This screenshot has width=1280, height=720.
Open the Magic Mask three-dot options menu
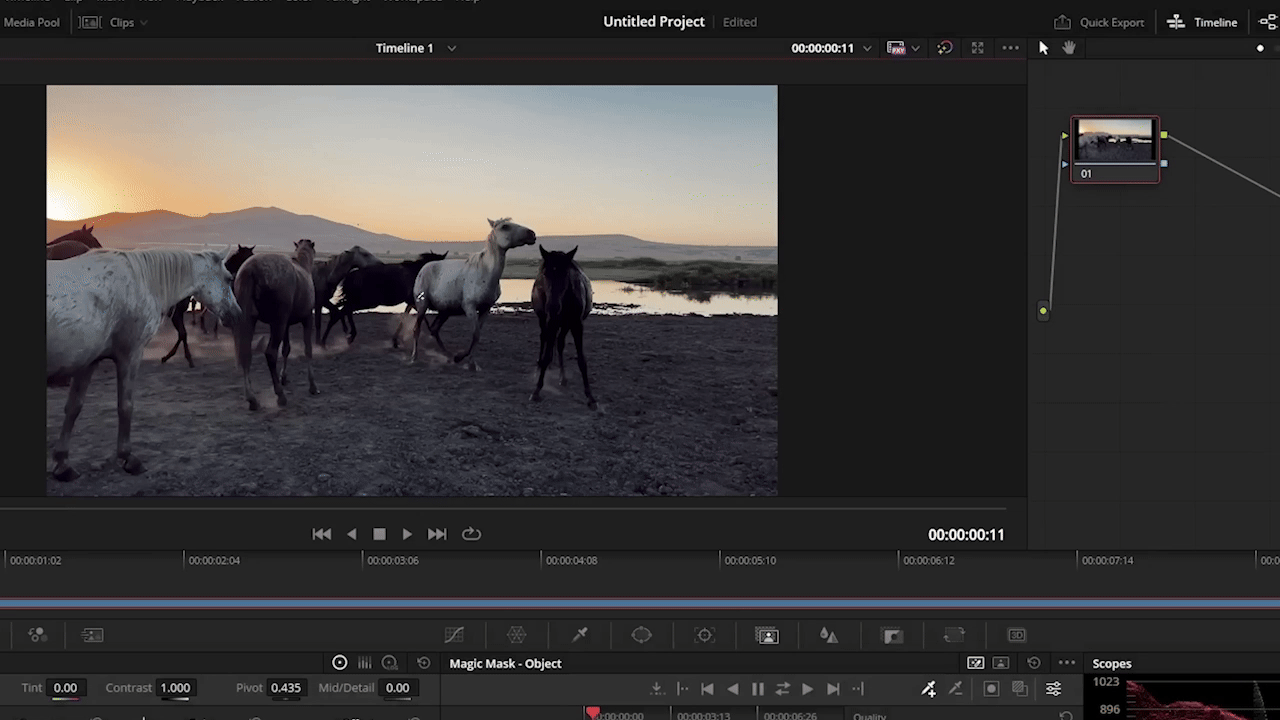pyautogui.click(x=1067, y=663)
